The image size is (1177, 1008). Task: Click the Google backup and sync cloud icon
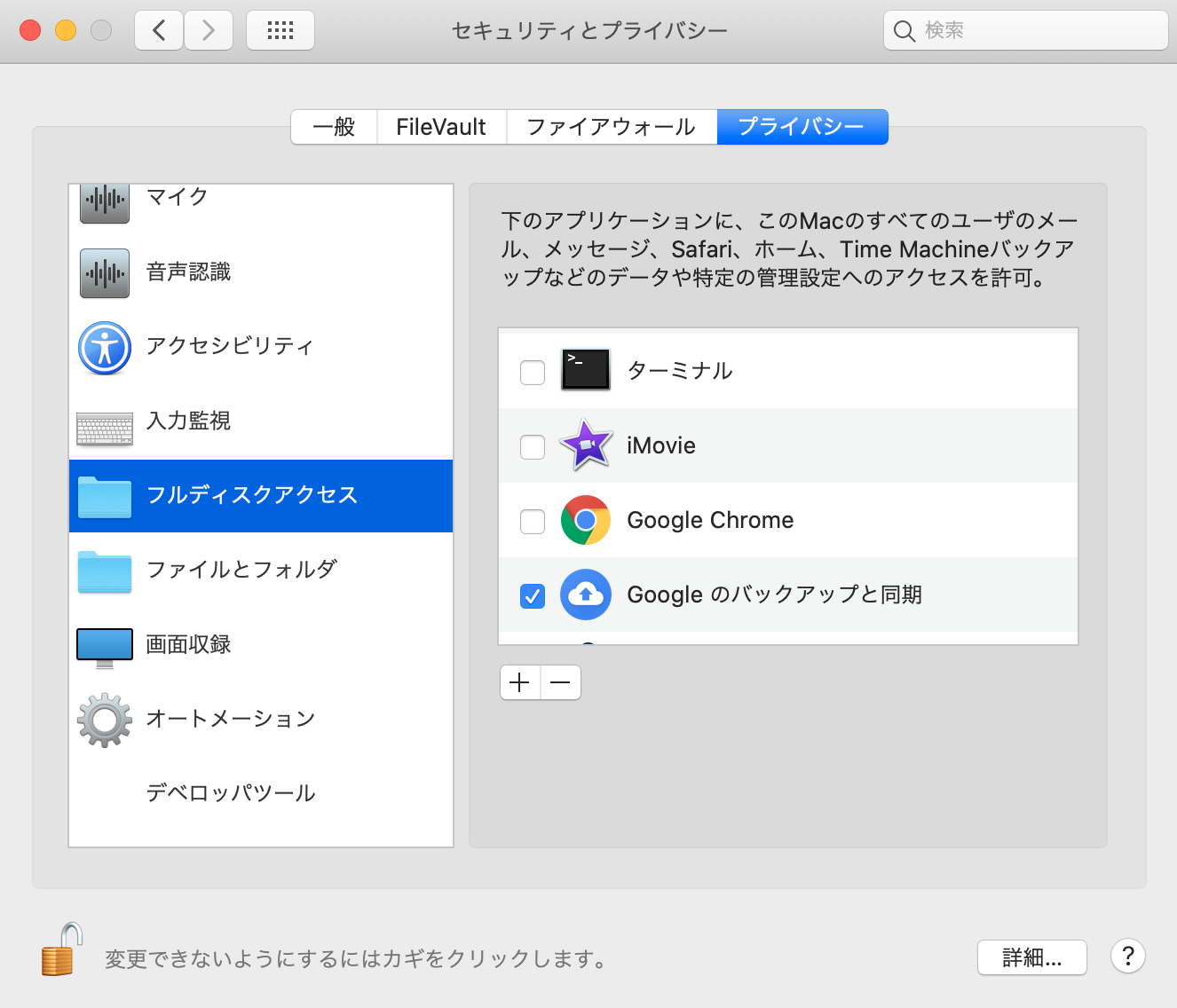(586, 595)
